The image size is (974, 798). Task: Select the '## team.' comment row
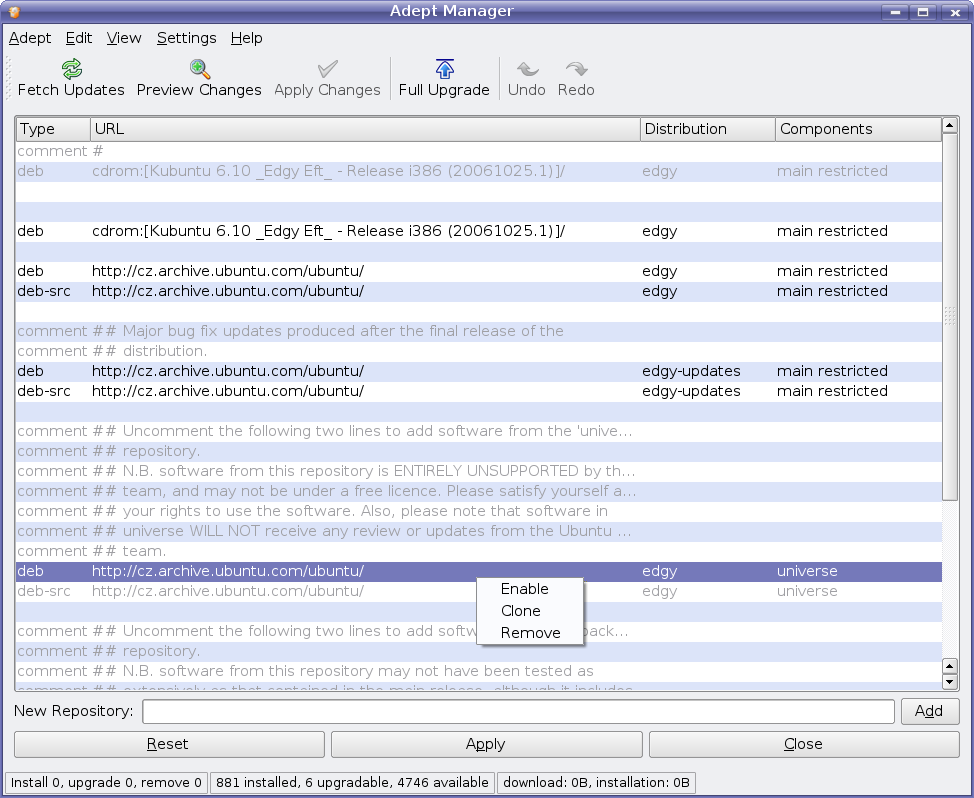click(x=479, y=551)
